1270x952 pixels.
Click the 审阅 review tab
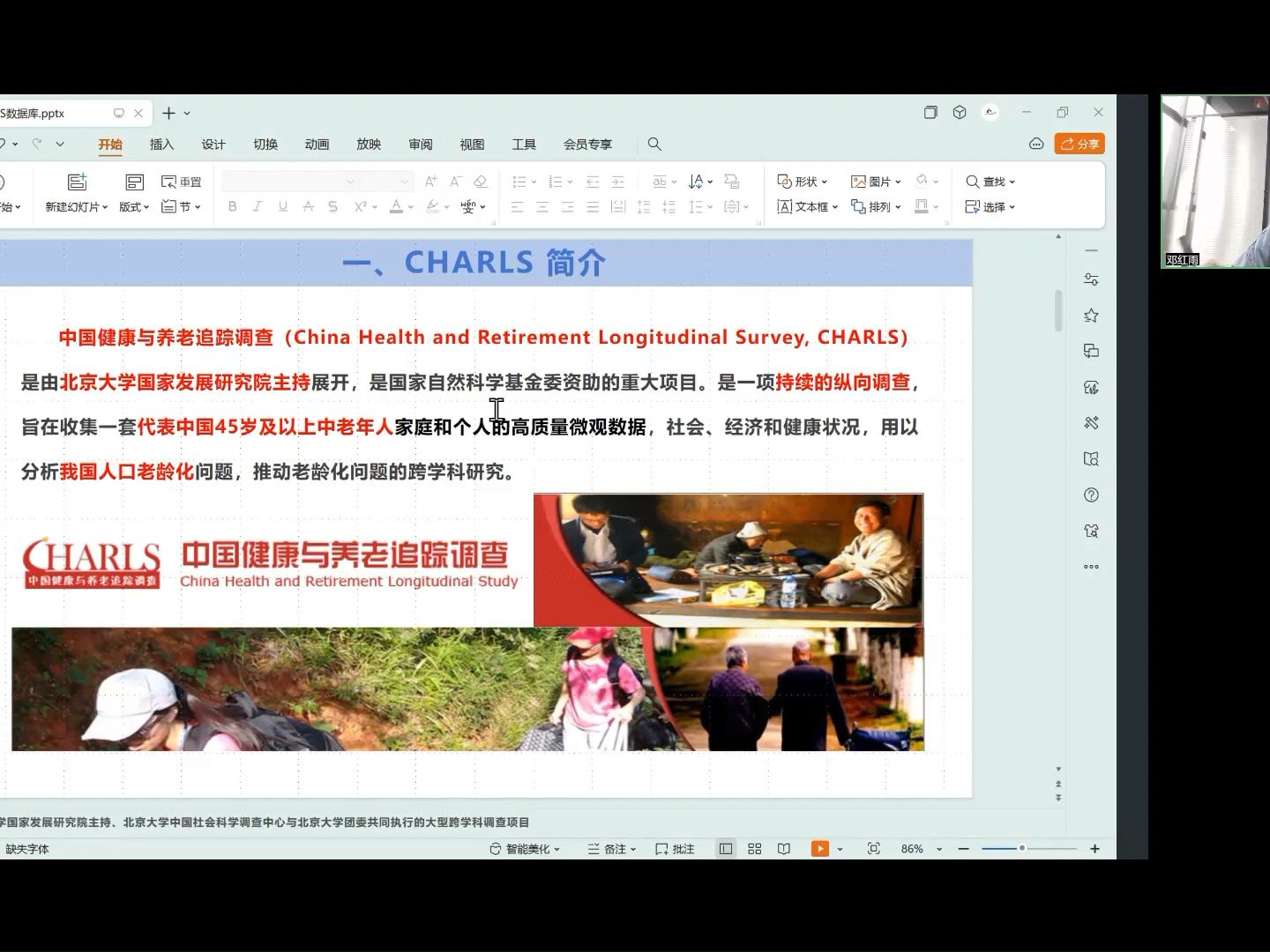[421, 145]
